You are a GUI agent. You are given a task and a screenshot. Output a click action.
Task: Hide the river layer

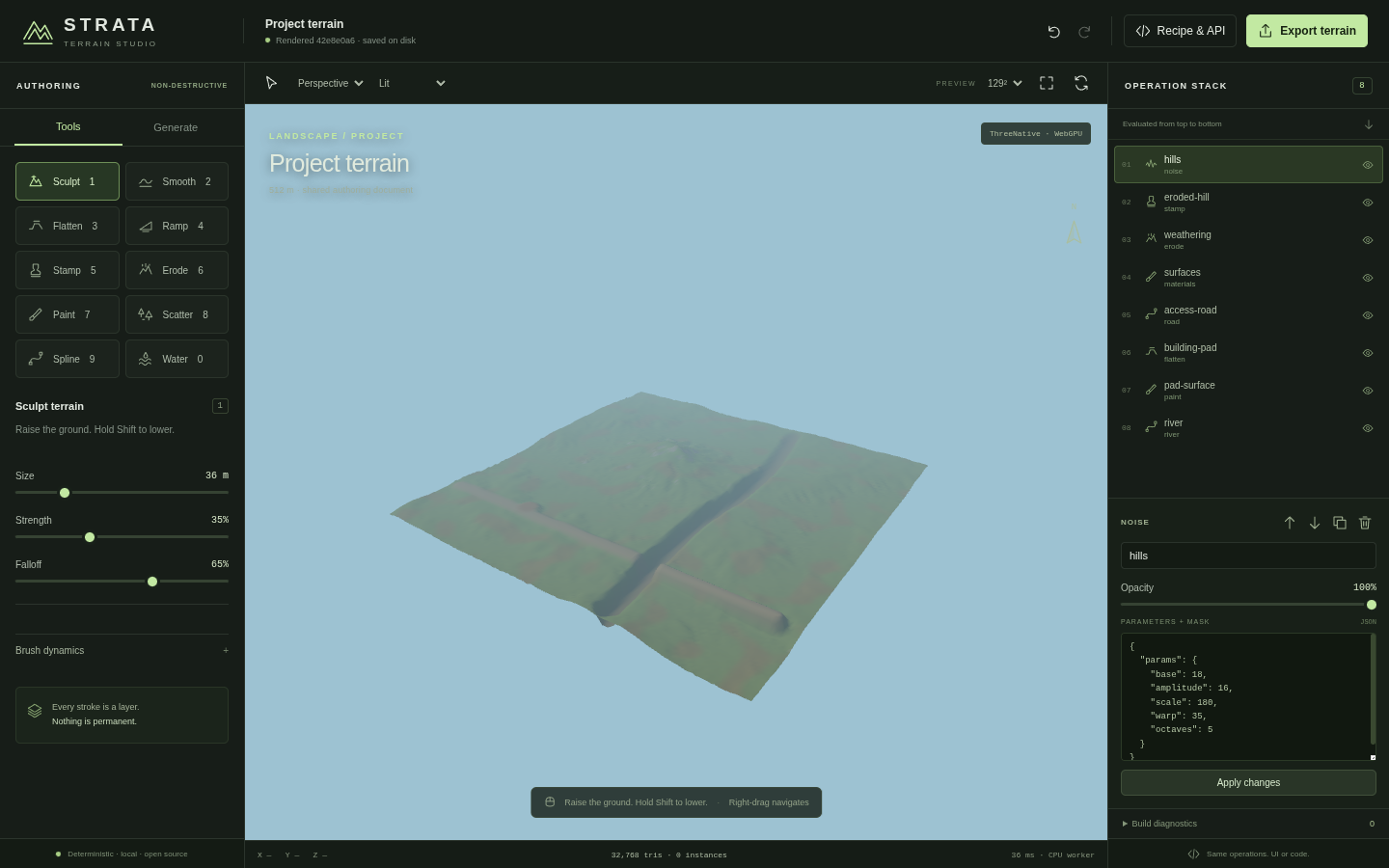tap(1368, 428)
